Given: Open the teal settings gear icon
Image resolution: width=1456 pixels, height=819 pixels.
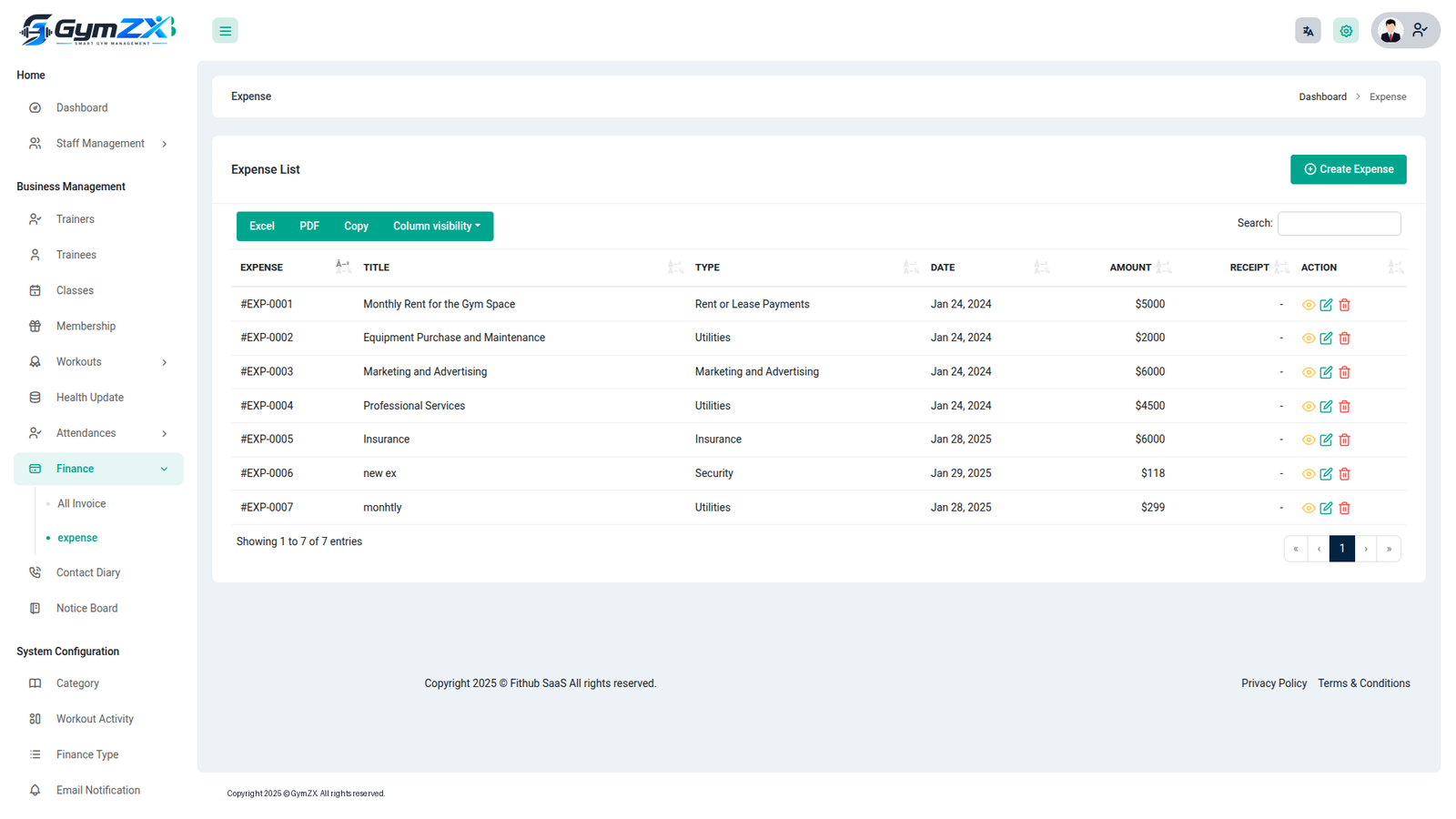Looking at the screenshot, I should click(x=1346, y=31).
